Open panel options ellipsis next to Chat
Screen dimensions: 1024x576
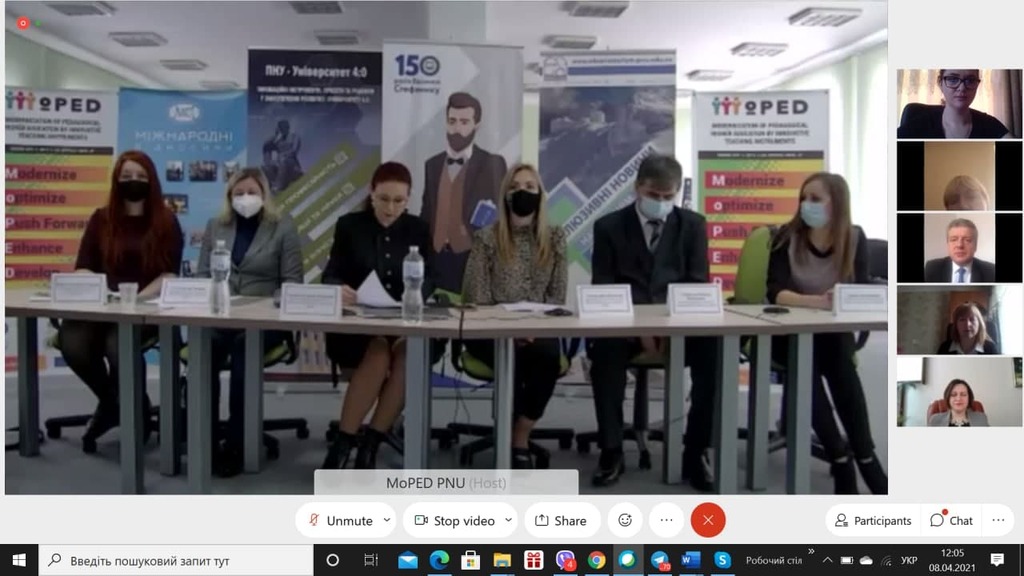click(x=999, y=520)
